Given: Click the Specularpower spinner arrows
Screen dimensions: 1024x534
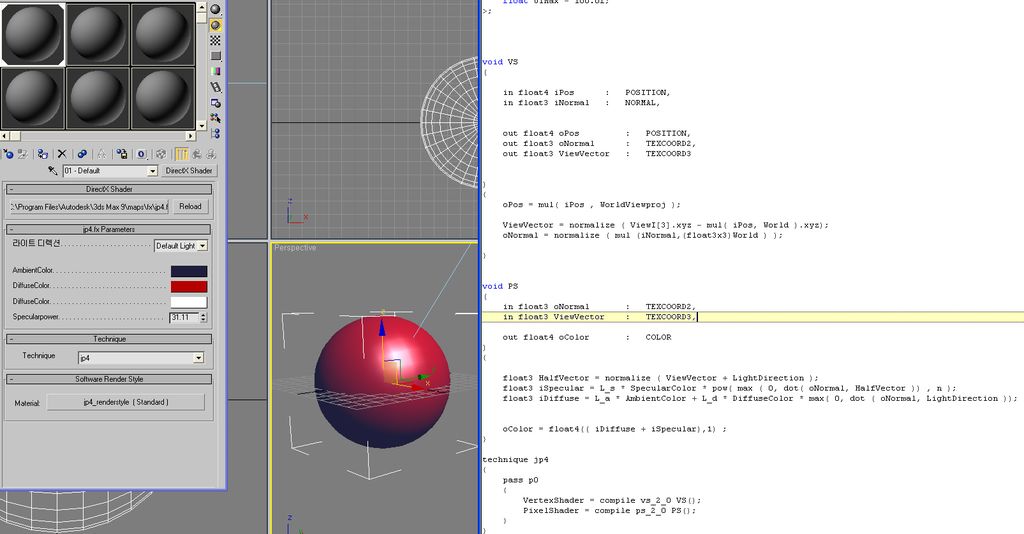Looking at the screenshot, I should (203, 317).
